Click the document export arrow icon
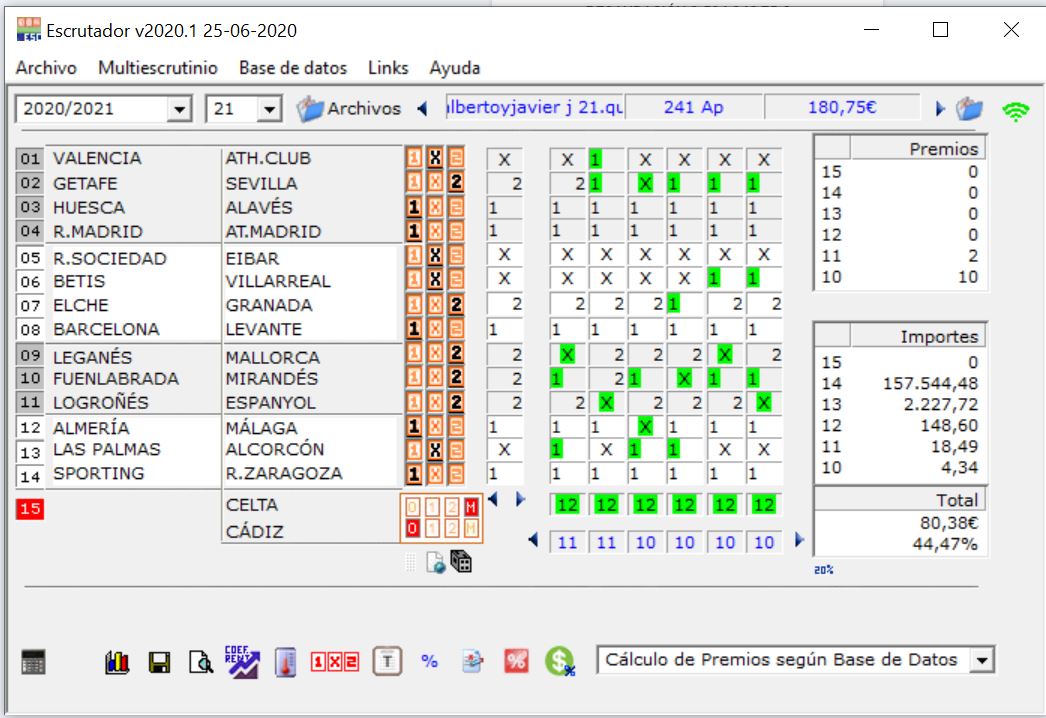1046x718 pixels. pos(473,661)
